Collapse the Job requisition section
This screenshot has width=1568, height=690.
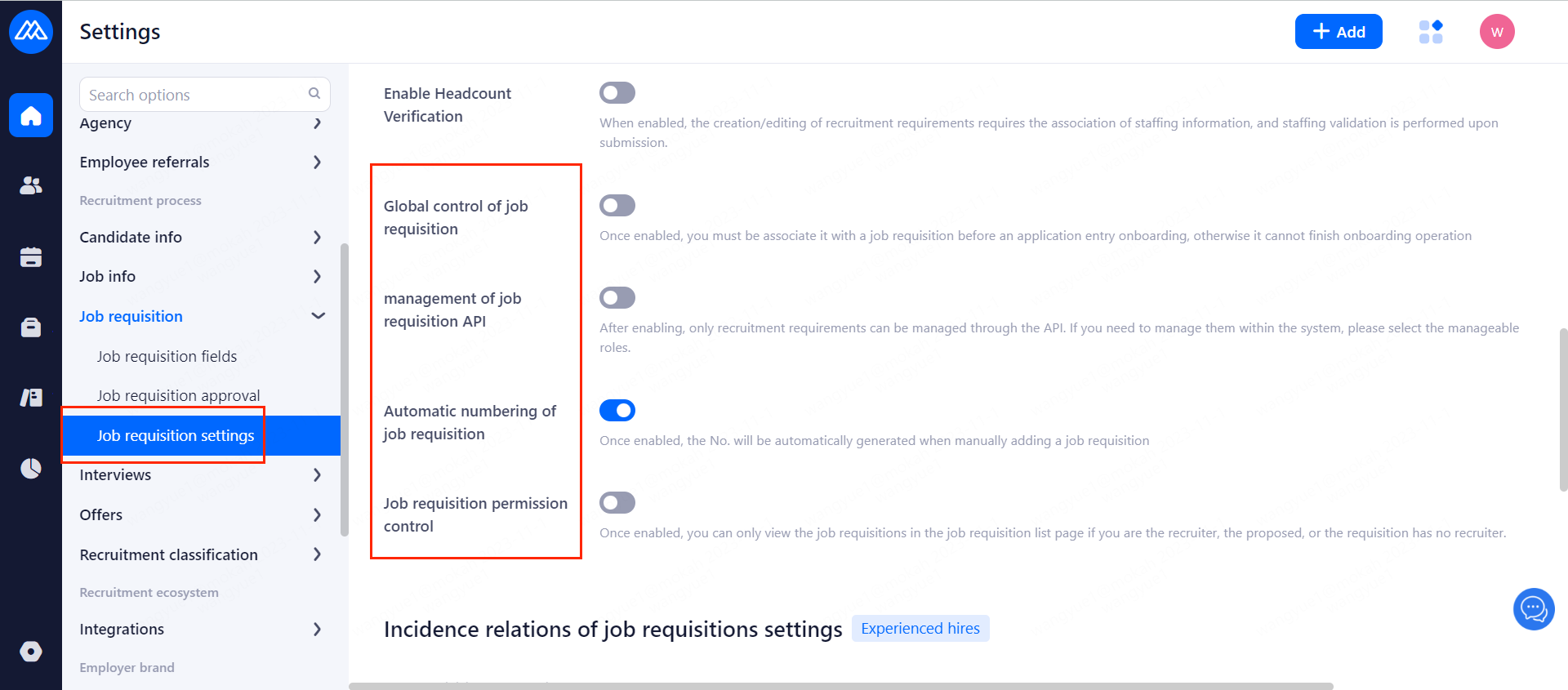(x=318, y=316)
